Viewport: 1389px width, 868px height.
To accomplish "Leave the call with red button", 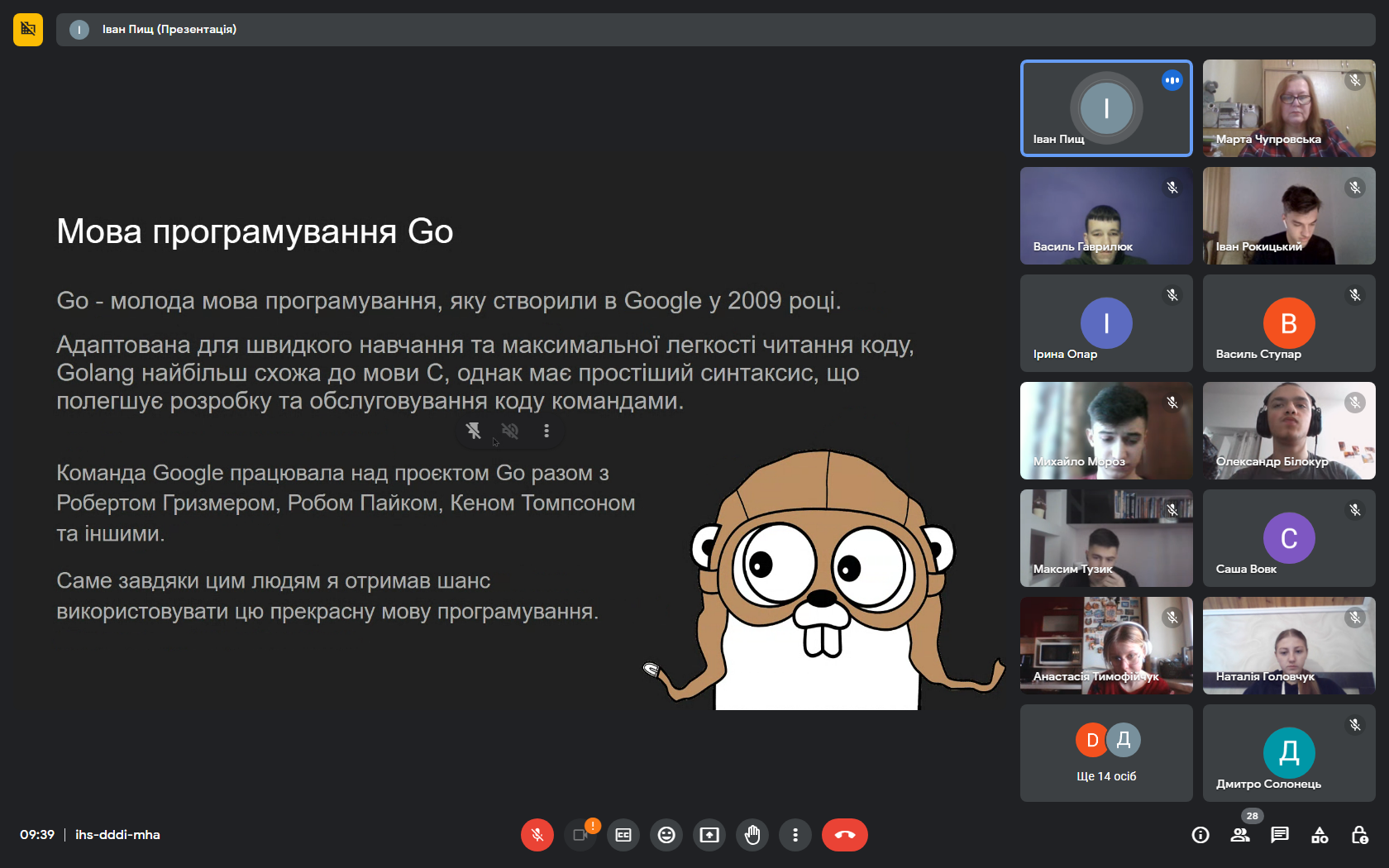I will pyautogui.click(x=844, y=835).
